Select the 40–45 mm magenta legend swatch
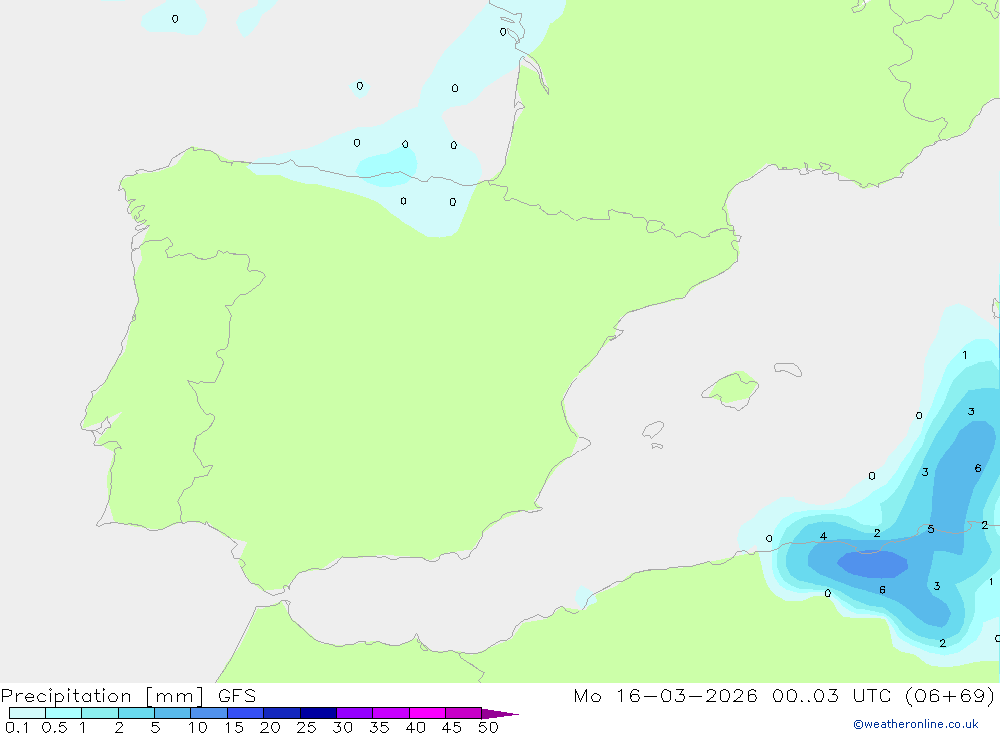This screenshot has height=733, width=1000. [x=427, y=713]
